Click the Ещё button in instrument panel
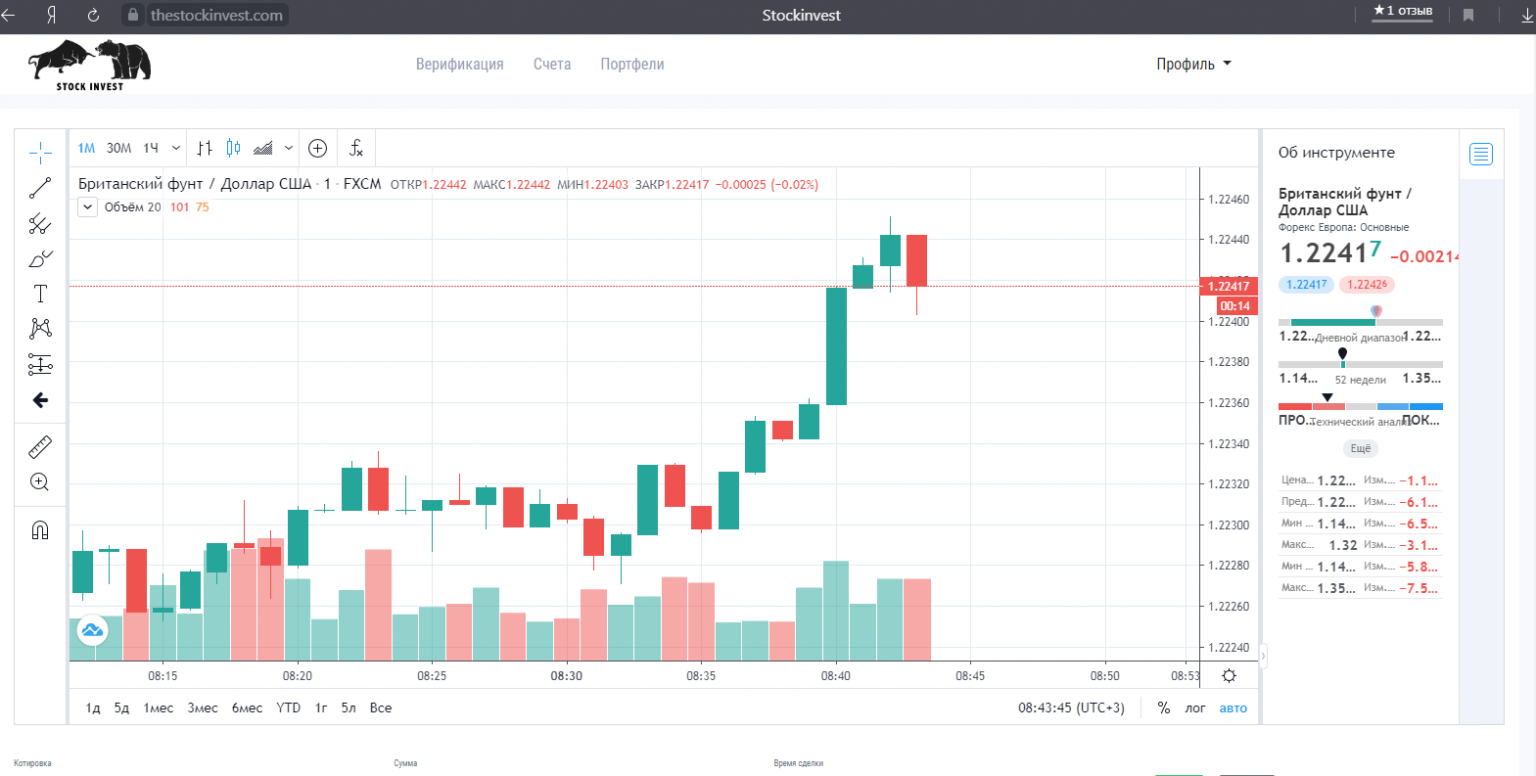 point(1360,449)
